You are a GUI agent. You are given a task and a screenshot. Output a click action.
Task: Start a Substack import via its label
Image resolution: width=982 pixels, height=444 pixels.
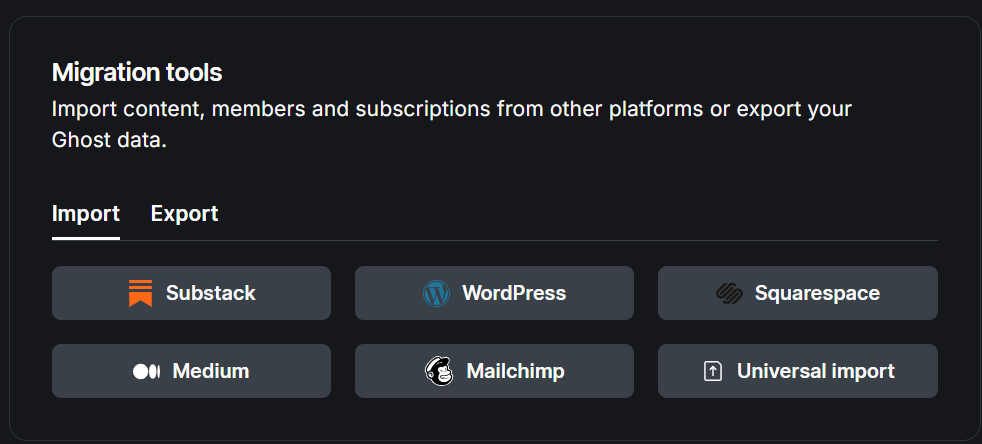[x=210, y=293]
